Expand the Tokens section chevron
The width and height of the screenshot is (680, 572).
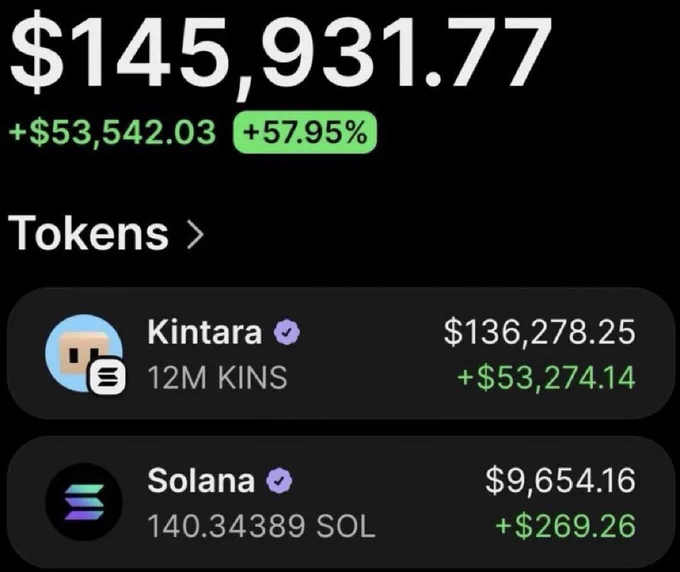tap(195, 235)
